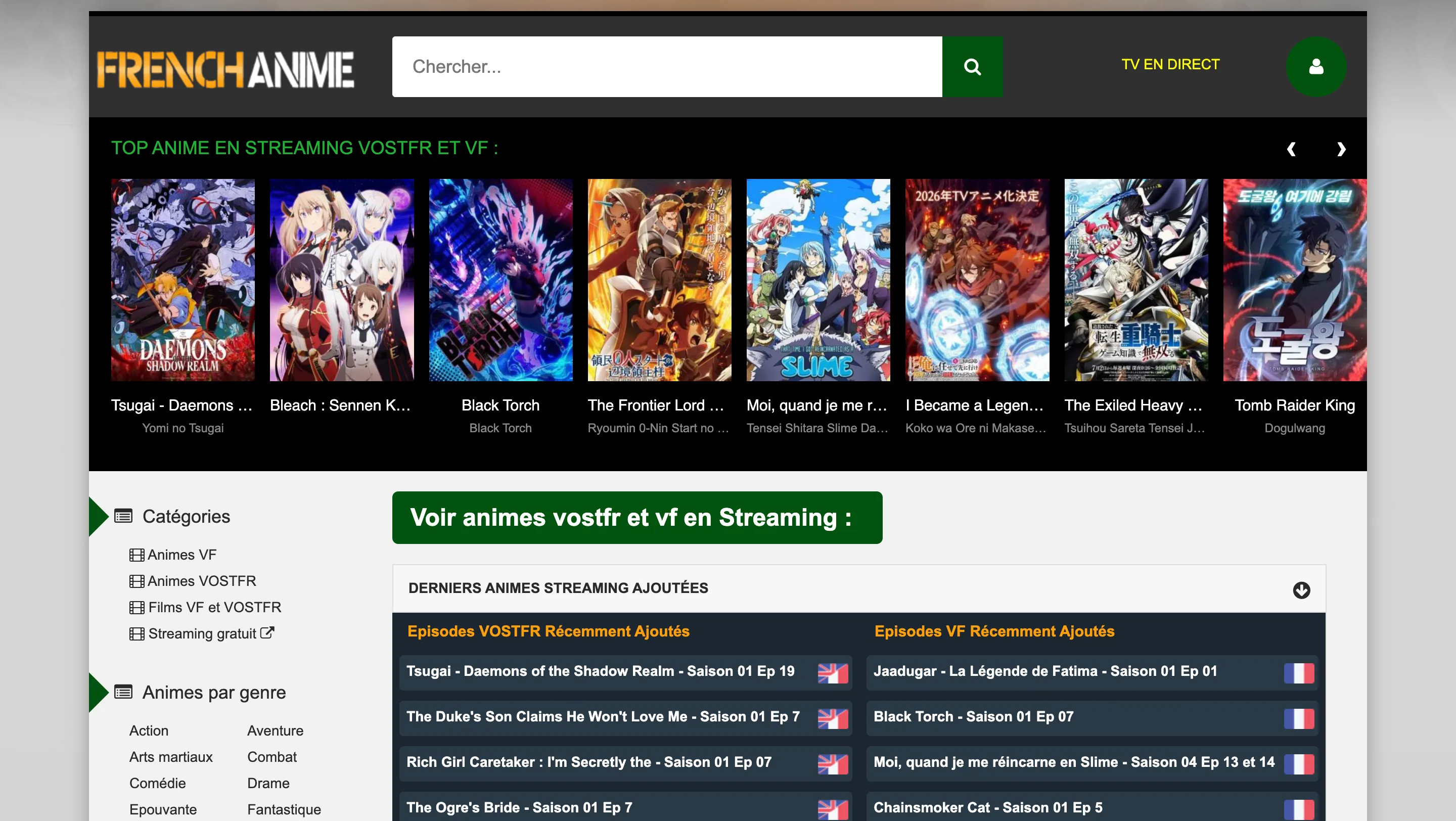
Task: Open the Films VF et VOSTFR category
Action: 215,608
